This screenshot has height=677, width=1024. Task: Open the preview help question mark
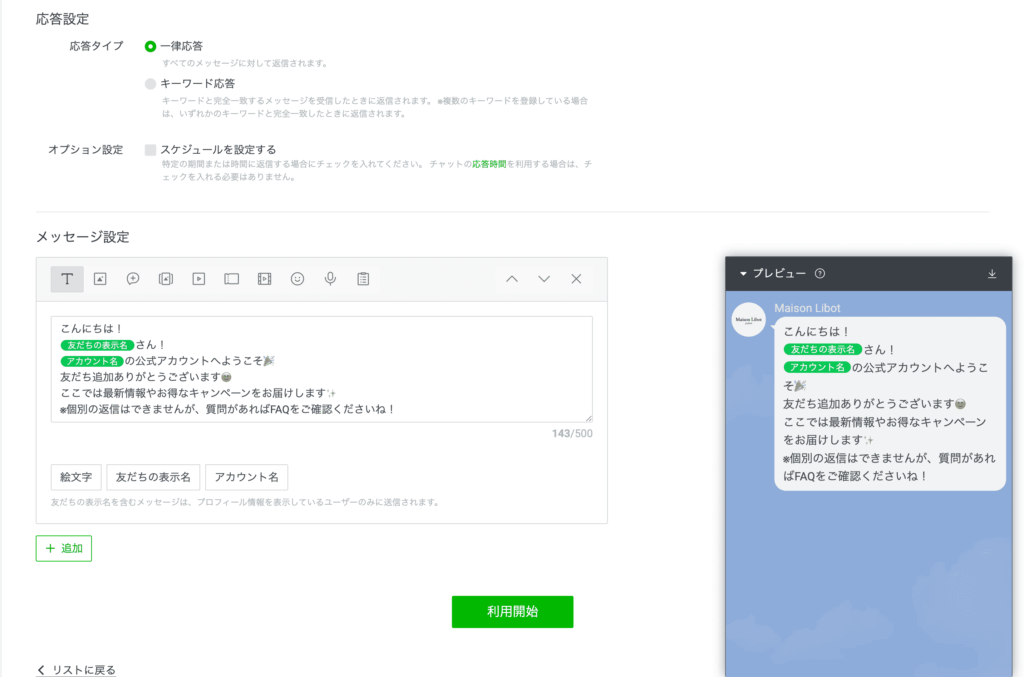820,273
